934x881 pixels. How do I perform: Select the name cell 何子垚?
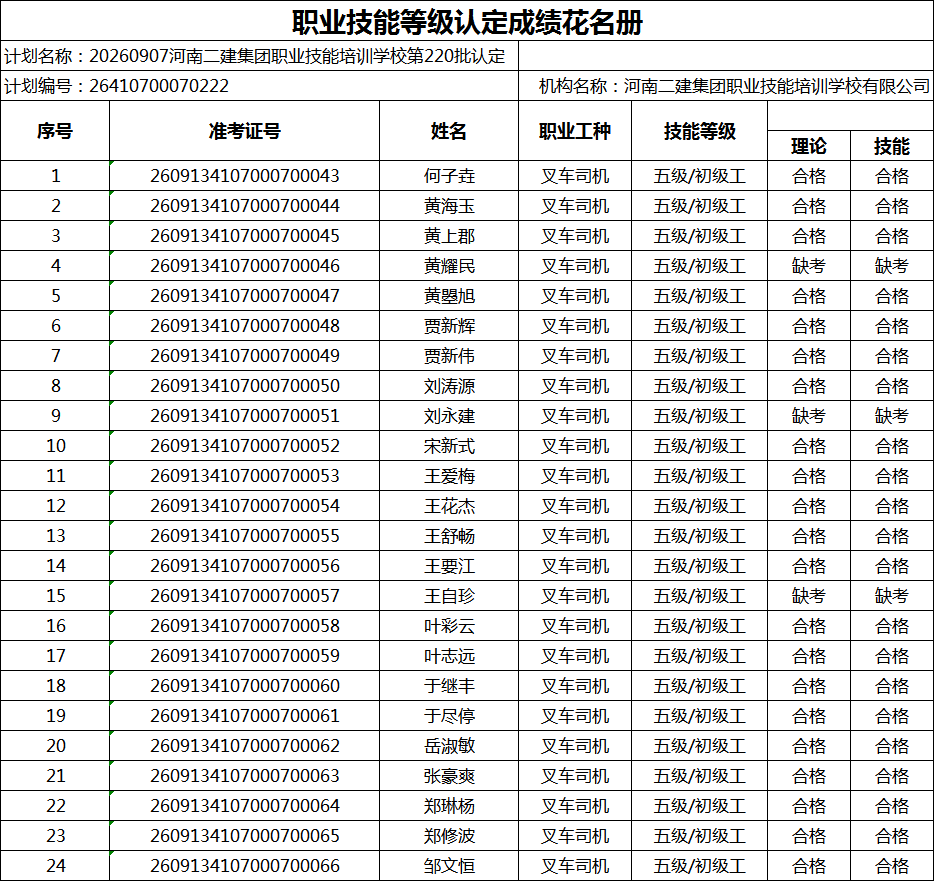(x=449, y=176)
